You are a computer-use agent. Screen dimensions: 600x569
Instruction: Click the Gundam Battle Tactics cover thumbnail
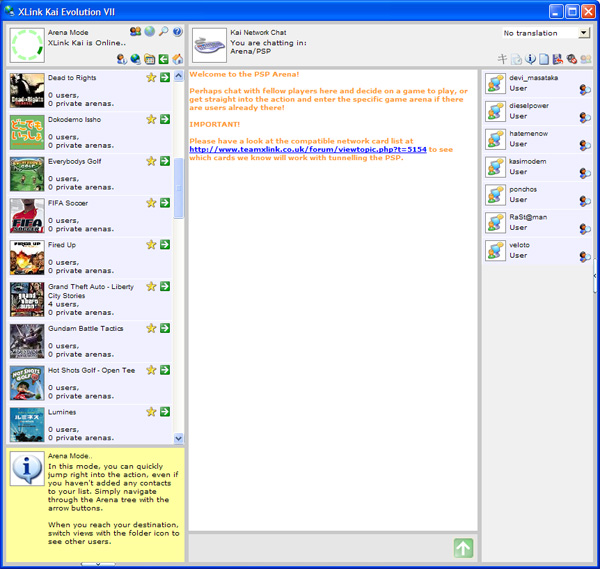(x=27, y=341)
